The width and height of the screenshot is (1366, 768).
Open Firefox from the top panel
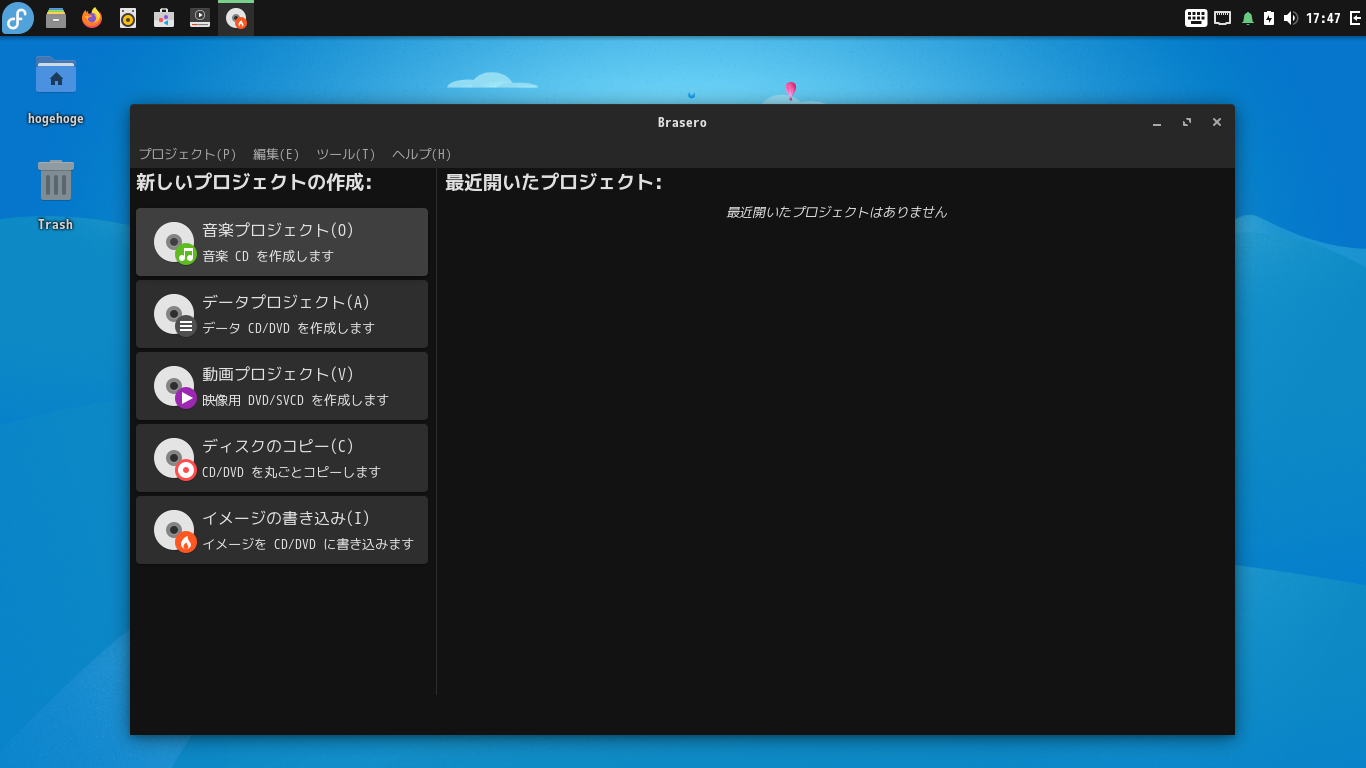pyautogui.click(x=92, y=18)
